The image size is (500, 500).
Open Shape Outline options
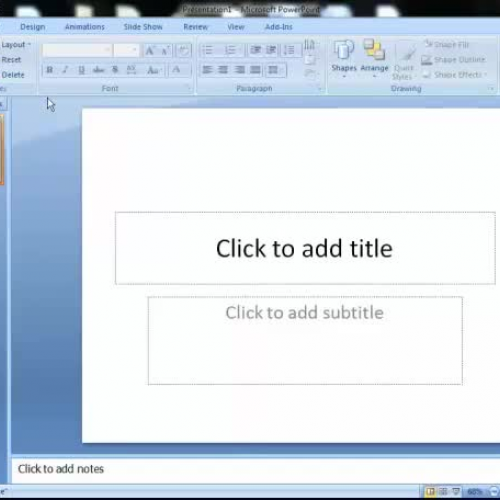(453, 60)
